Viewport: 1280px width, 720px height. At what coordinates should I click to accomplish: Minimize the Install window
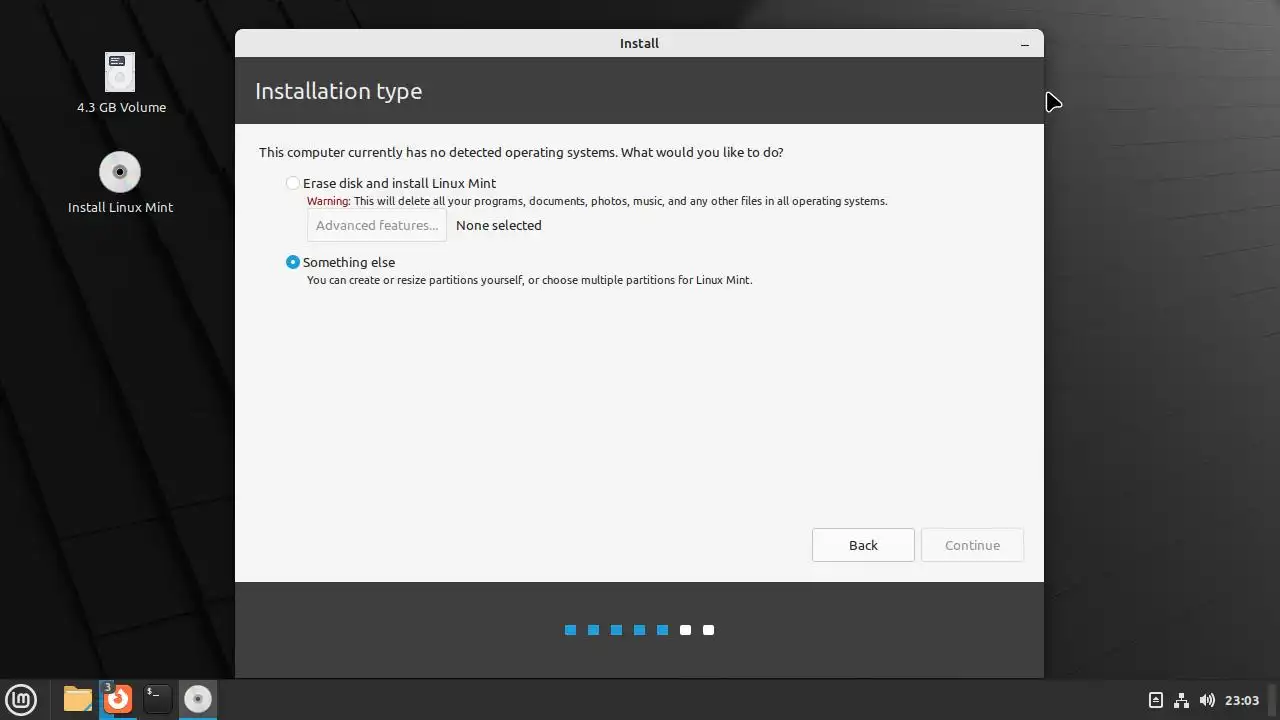point(1024,44)
